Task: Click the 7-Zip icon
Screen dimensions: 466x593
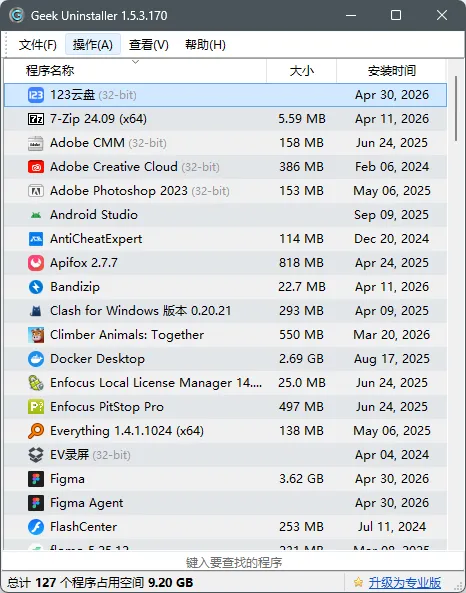Action: pyautogui.click(x=36, y=119)
